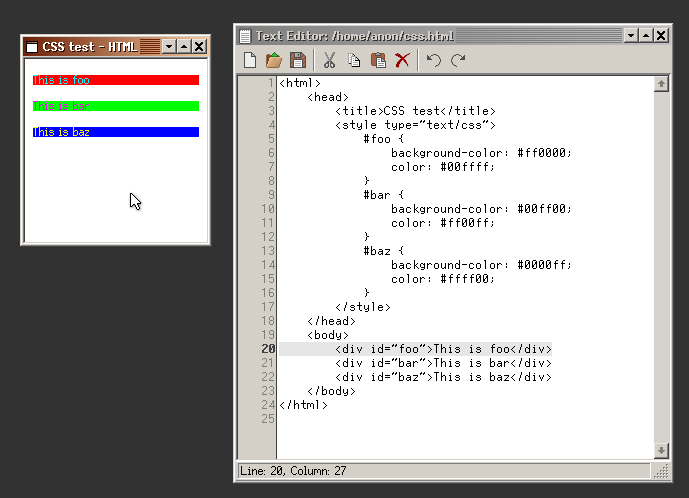Click the '</head>' line in the editor

coord(331,321)
